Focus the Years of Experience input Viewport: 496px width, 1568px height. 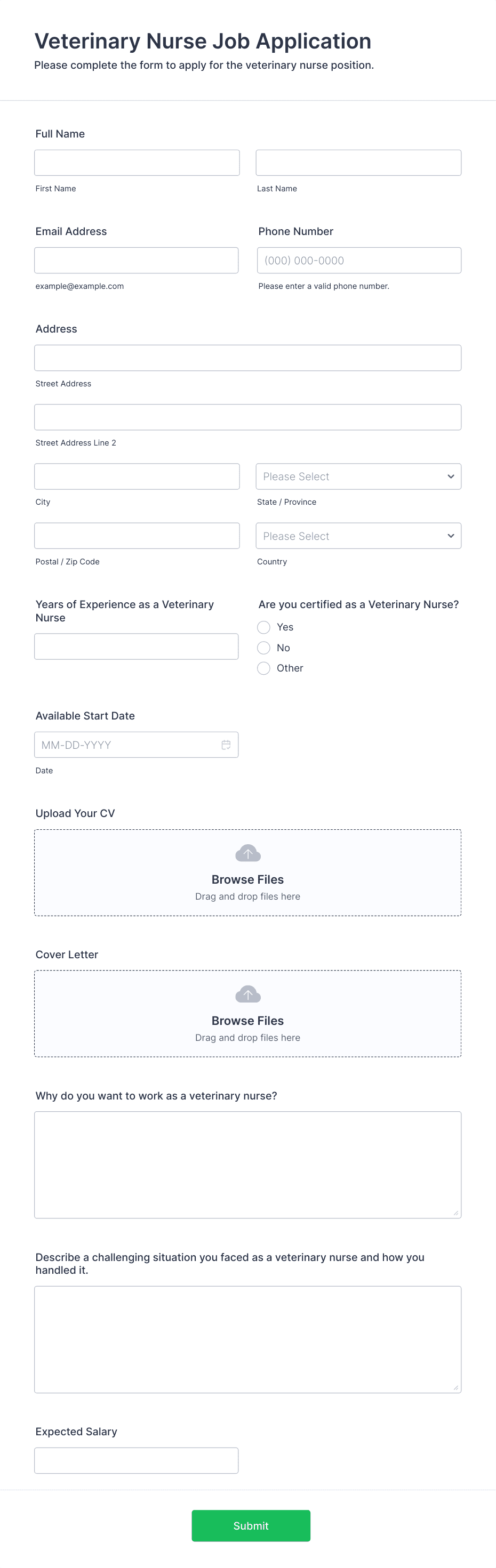[137, 646]
